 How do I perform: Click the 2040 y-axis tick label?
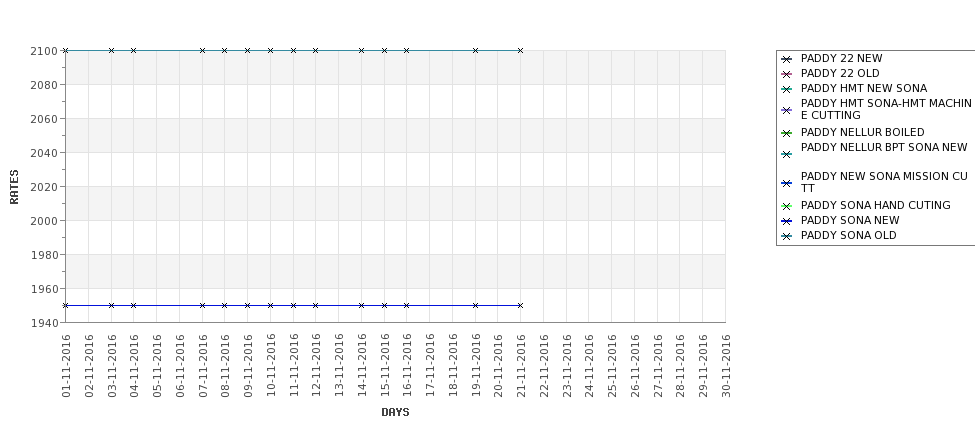click(44, 153)
